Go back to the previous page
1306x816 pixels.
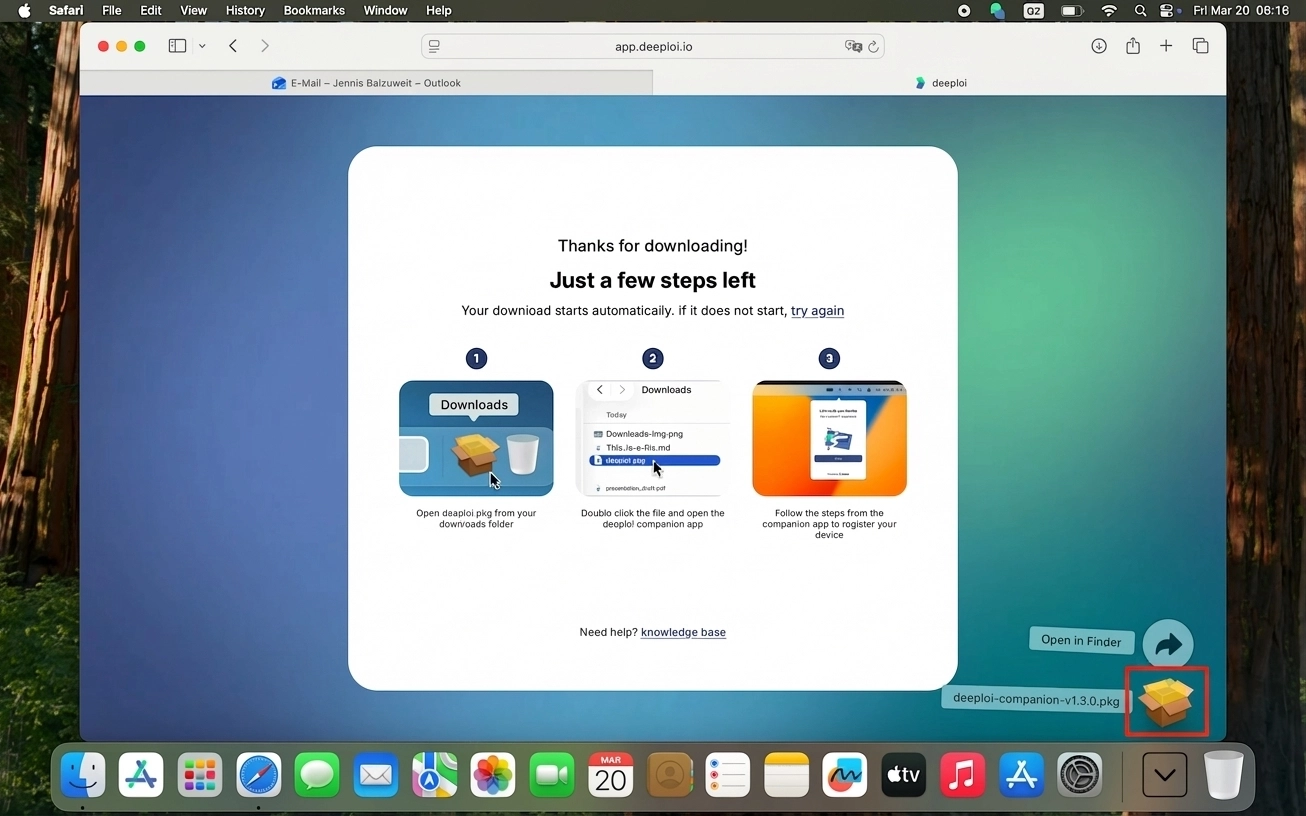(x=233, y=46)
